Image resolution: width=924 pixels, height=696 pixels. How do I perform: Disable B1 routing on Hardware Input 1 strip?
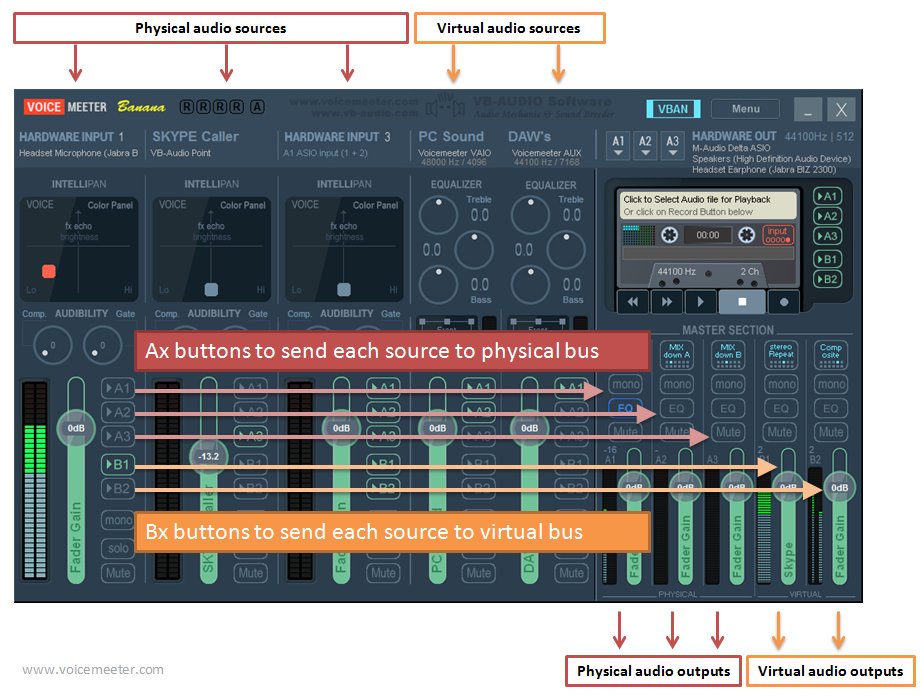click(x=118, y=464)
